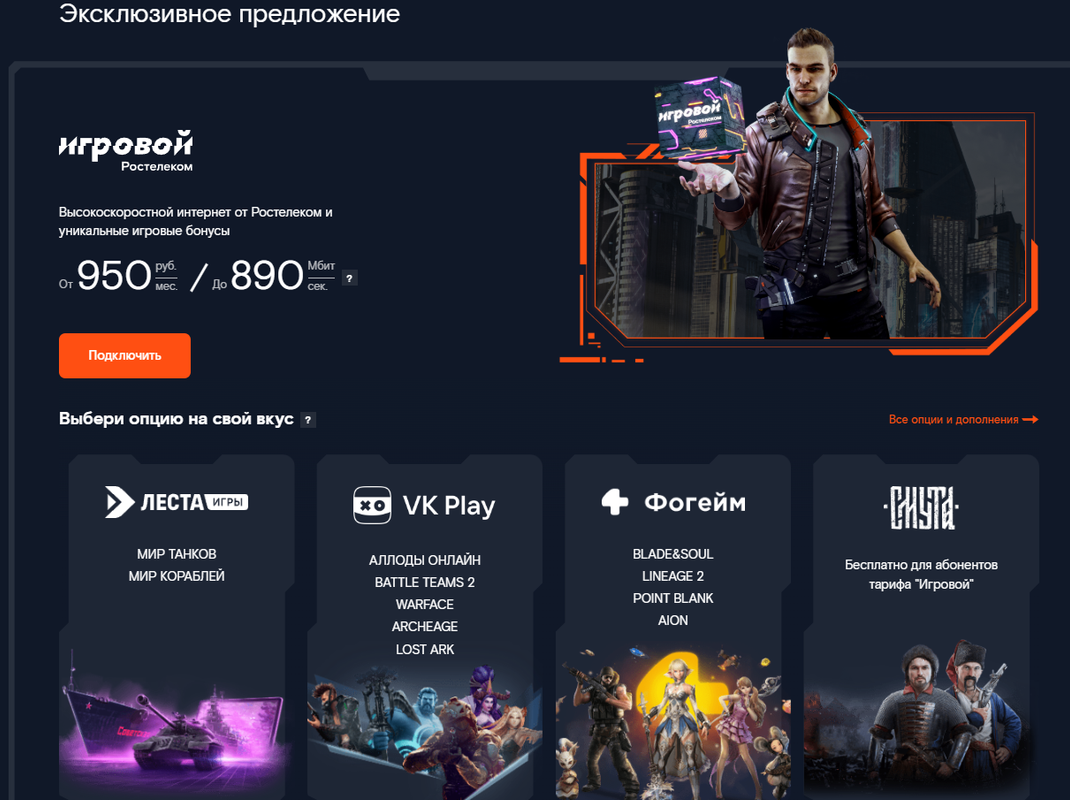Click the orange Подключить button

[125, 356]
